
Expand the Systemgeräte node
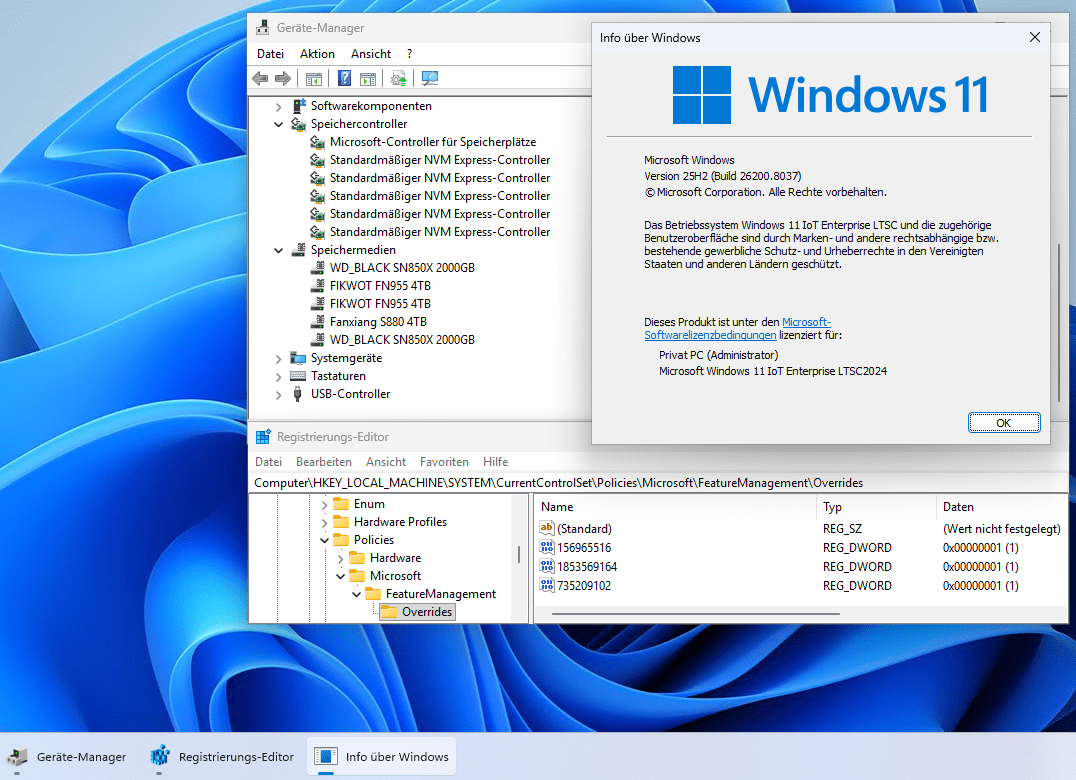278,359
